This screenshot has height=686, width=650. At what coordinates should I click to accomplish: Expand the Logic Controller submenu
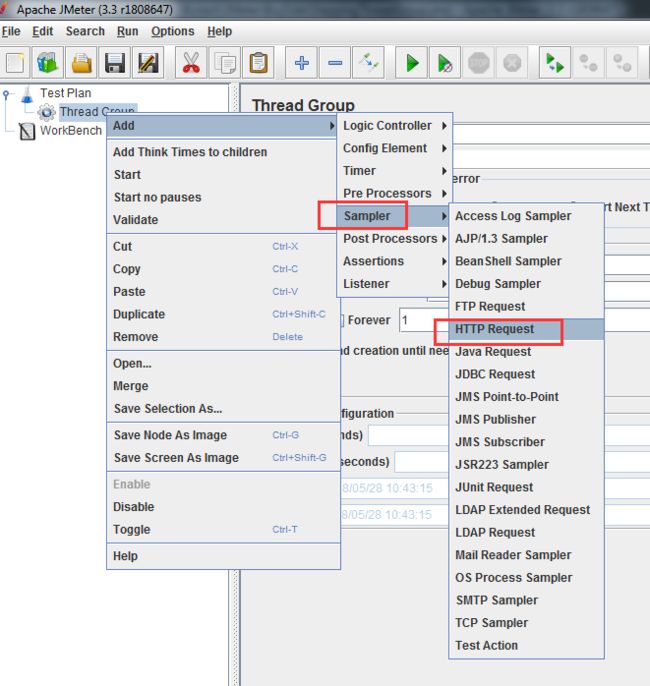click(395, 126)
